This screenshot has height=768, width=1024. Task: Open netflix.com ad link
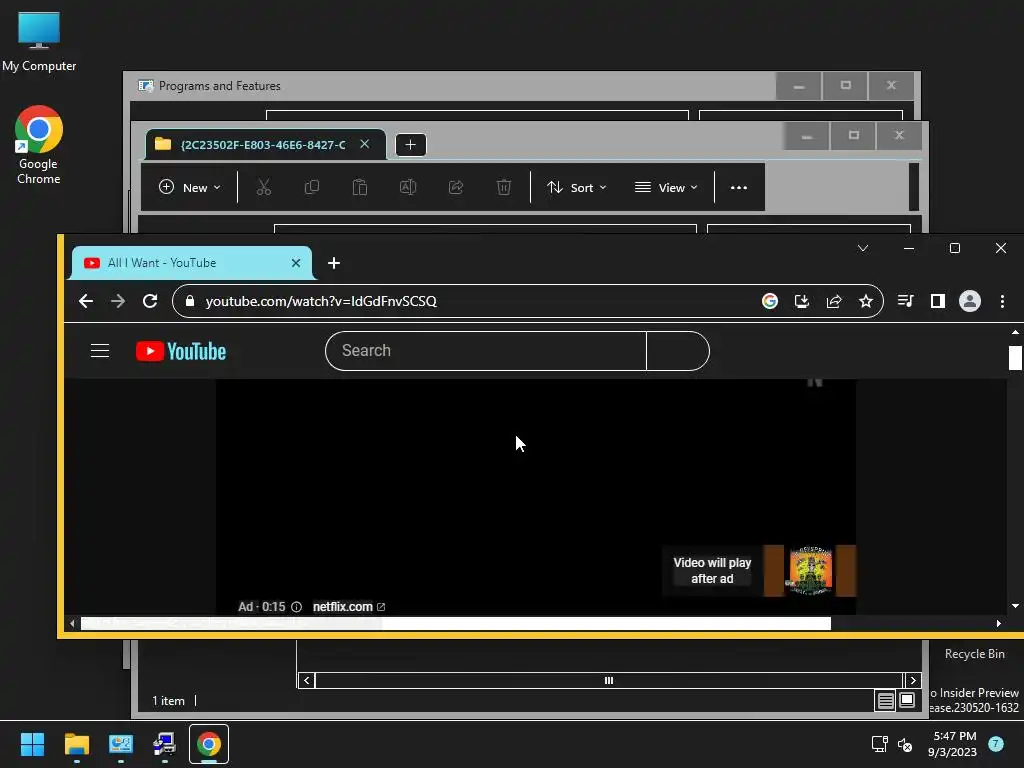point(349,607)
